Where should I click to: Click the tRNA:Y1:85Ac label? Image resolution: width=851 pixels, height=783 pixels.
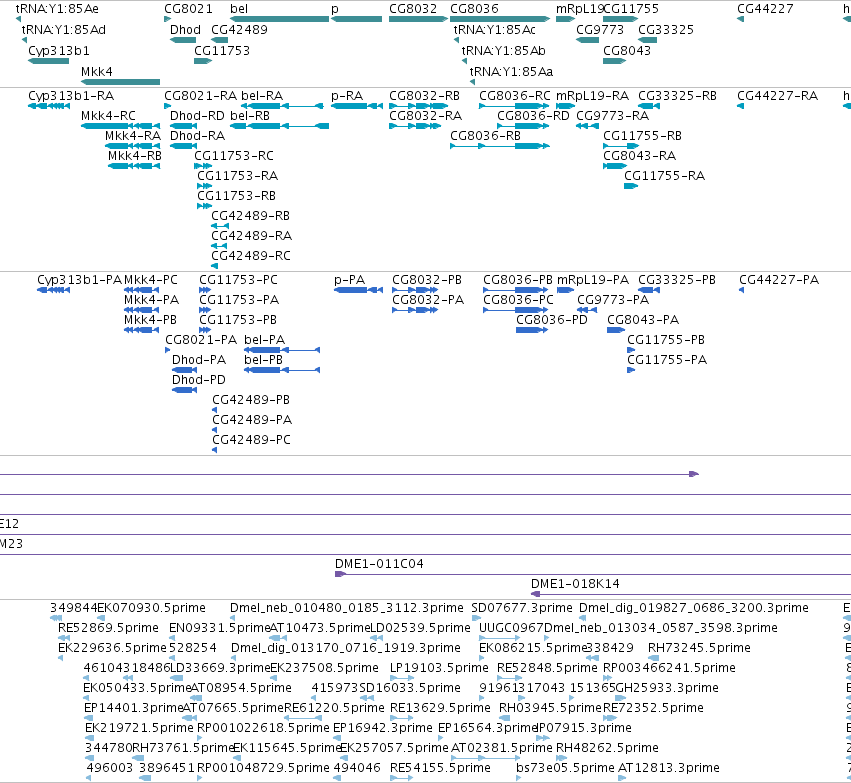494,29
